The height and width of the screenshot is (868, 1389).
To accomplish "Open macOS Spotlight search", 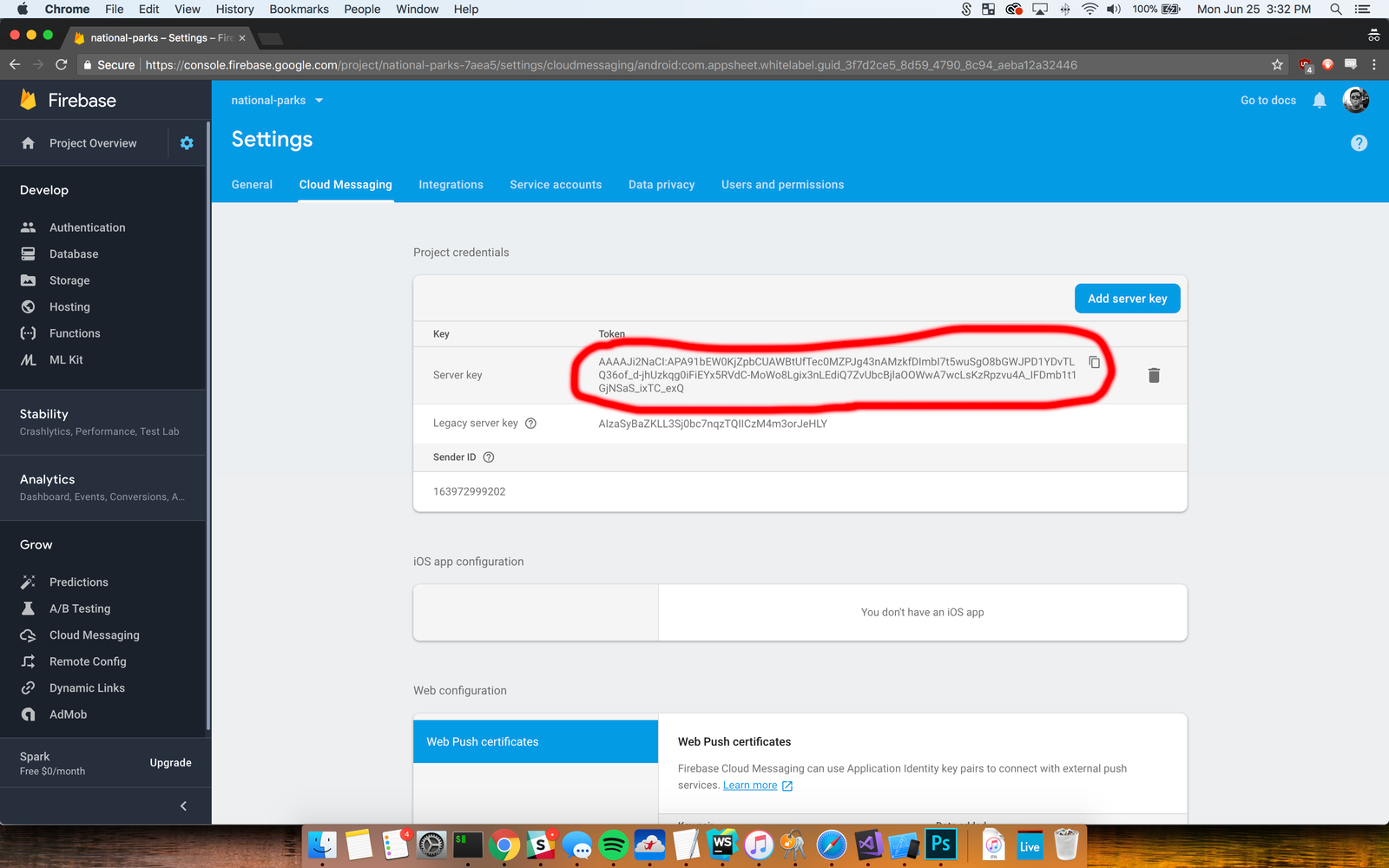I will [1335, 9].
